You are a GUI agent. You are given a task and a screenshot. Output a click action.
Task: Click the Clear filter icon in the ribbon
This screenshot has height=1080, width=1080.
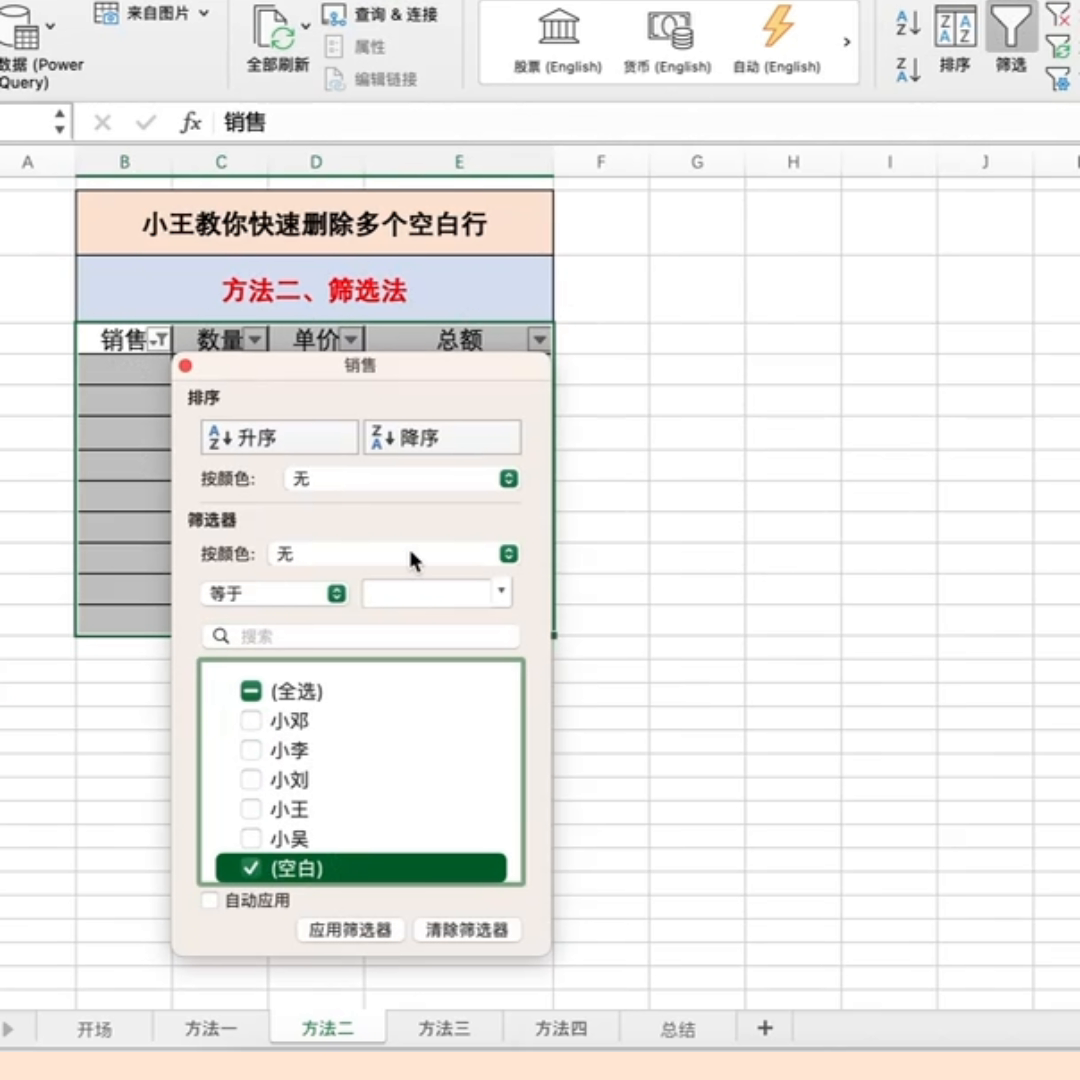(x=1059, y=14)
